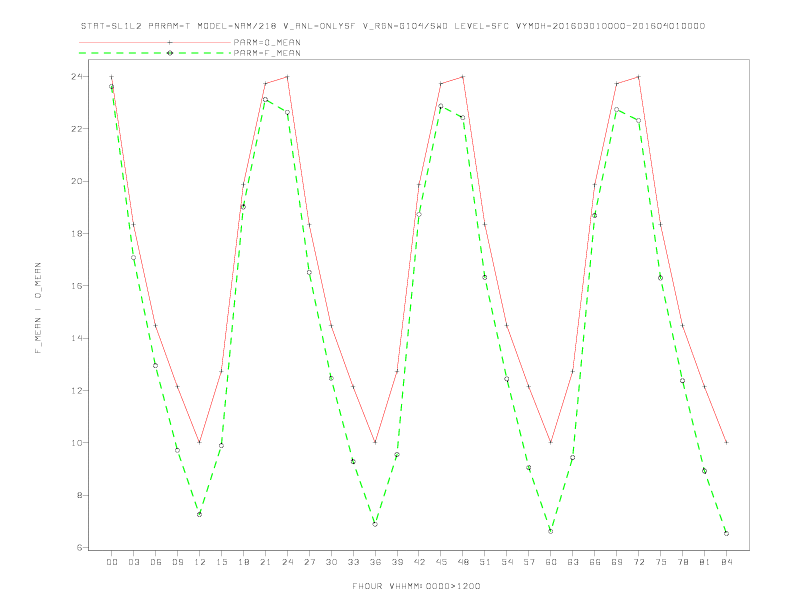
Task: Click x-axis tick label 18
Action: (x=243, y=562)
